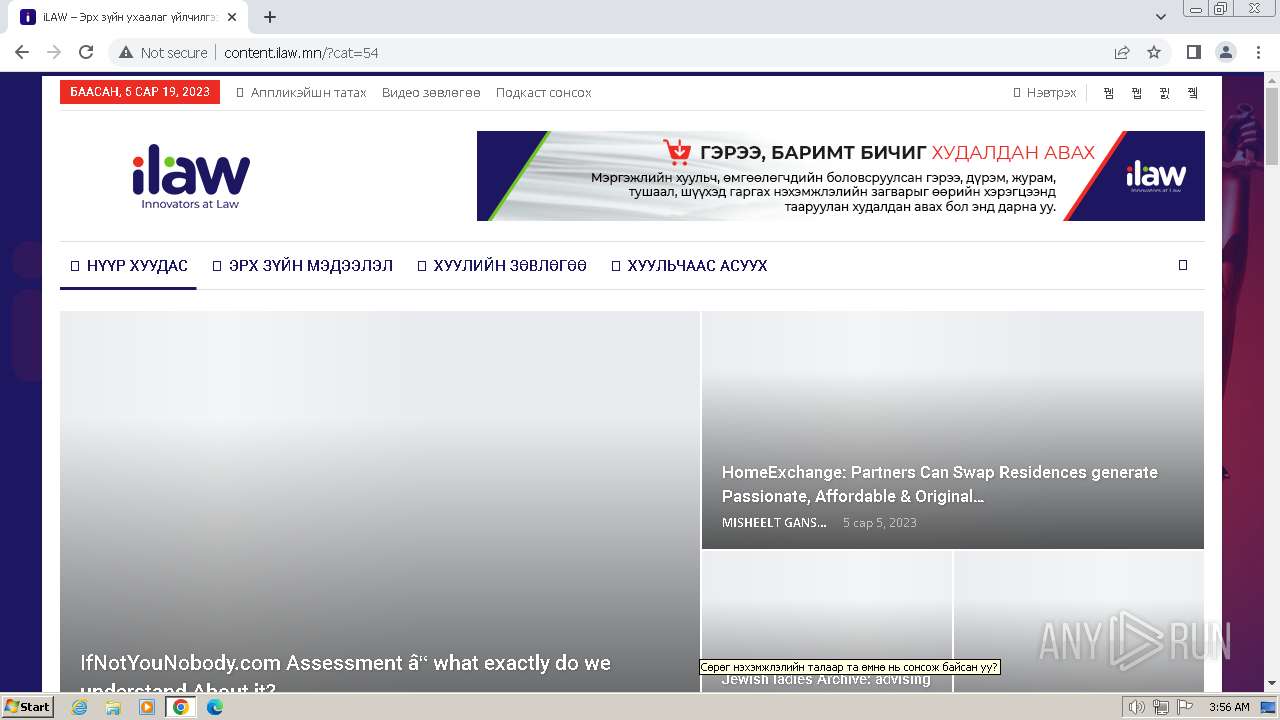Click the share page icon in address bar
The width and height of the screenshot is (1280, 720).
point(1122,52)
